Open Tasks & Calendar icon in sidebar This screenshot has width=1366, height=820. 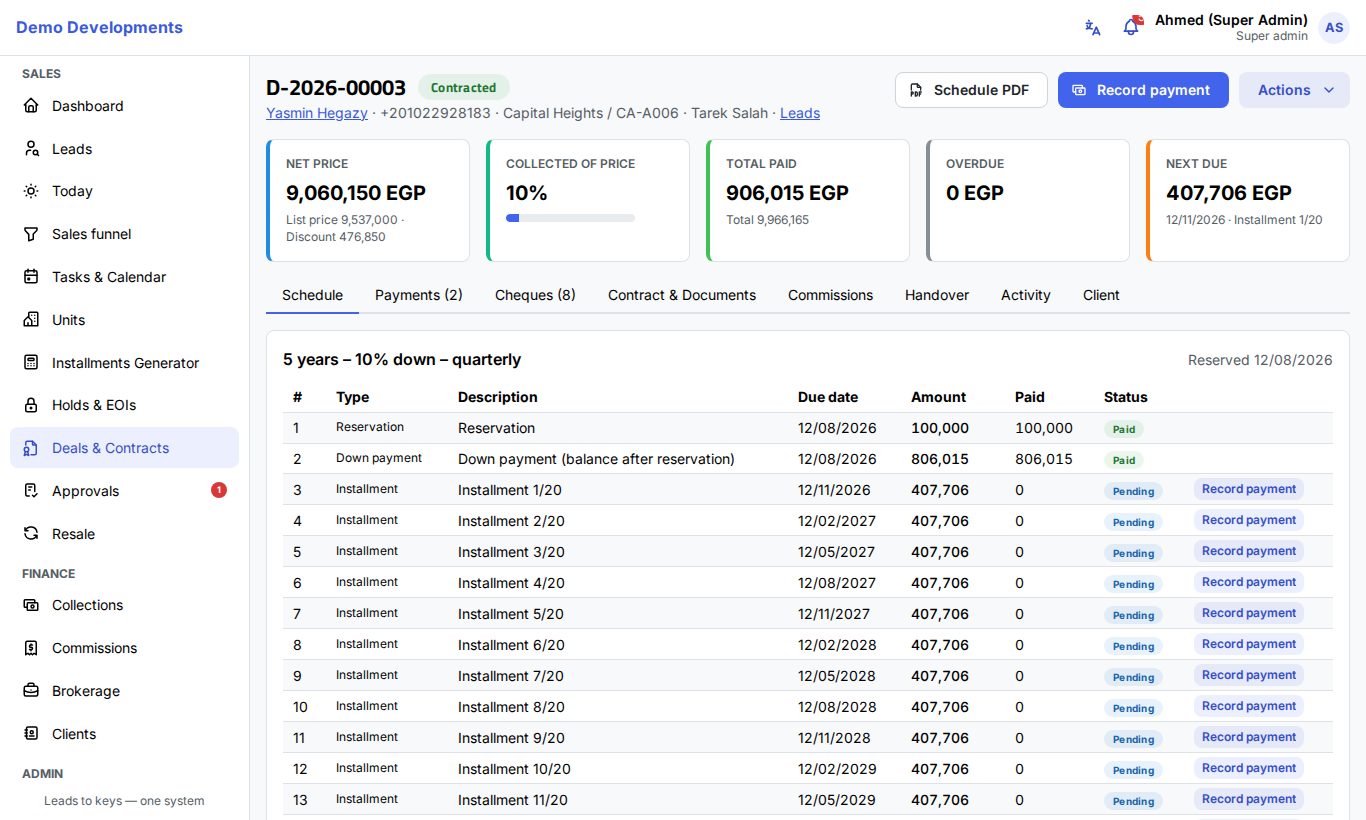click(x=31, y=277)
